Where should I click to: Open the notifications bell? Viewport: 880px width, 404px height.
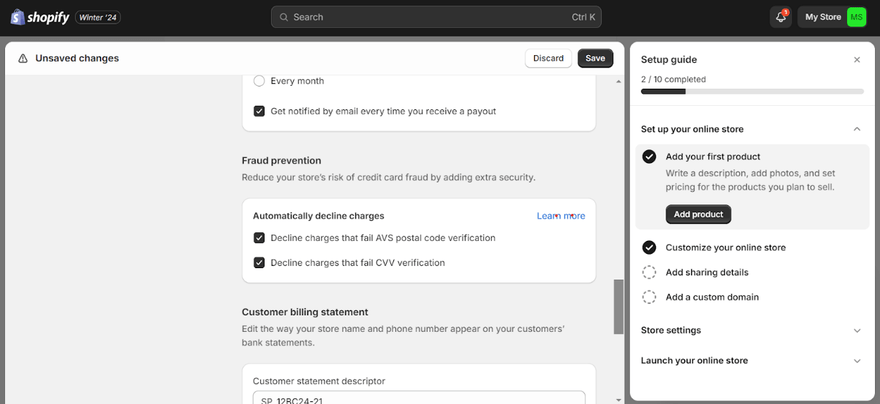point(781,17)
